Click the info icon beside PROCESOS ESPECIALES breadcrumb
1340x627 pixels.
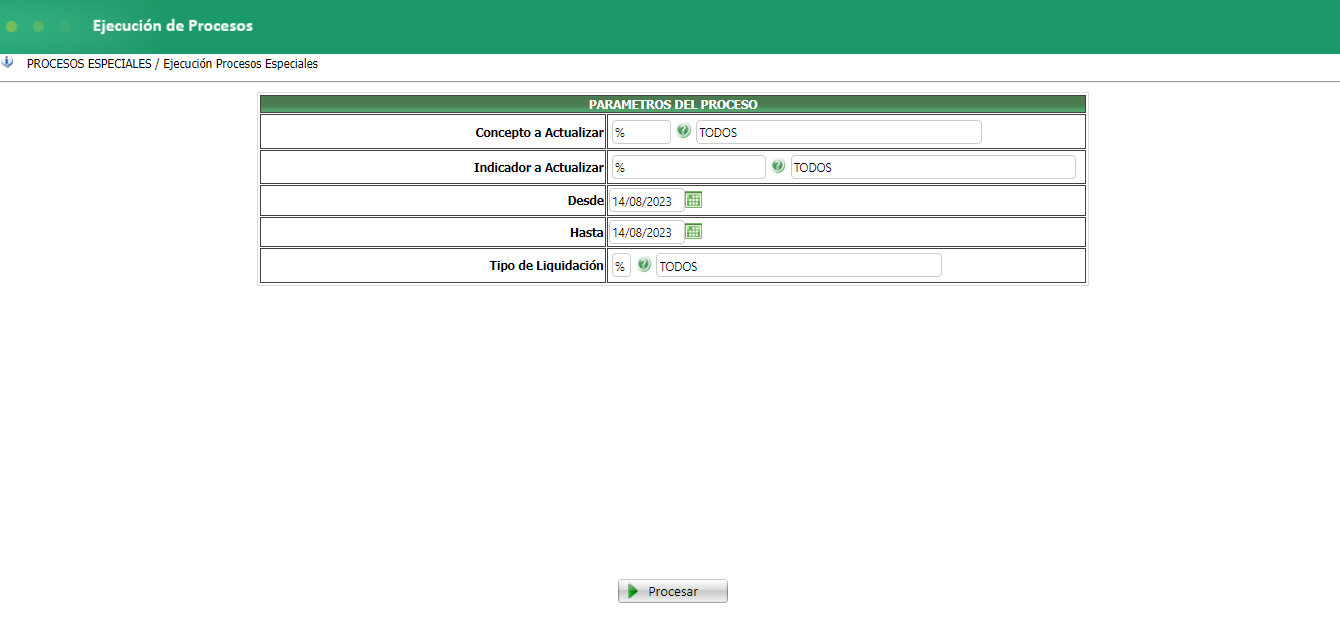8,62
